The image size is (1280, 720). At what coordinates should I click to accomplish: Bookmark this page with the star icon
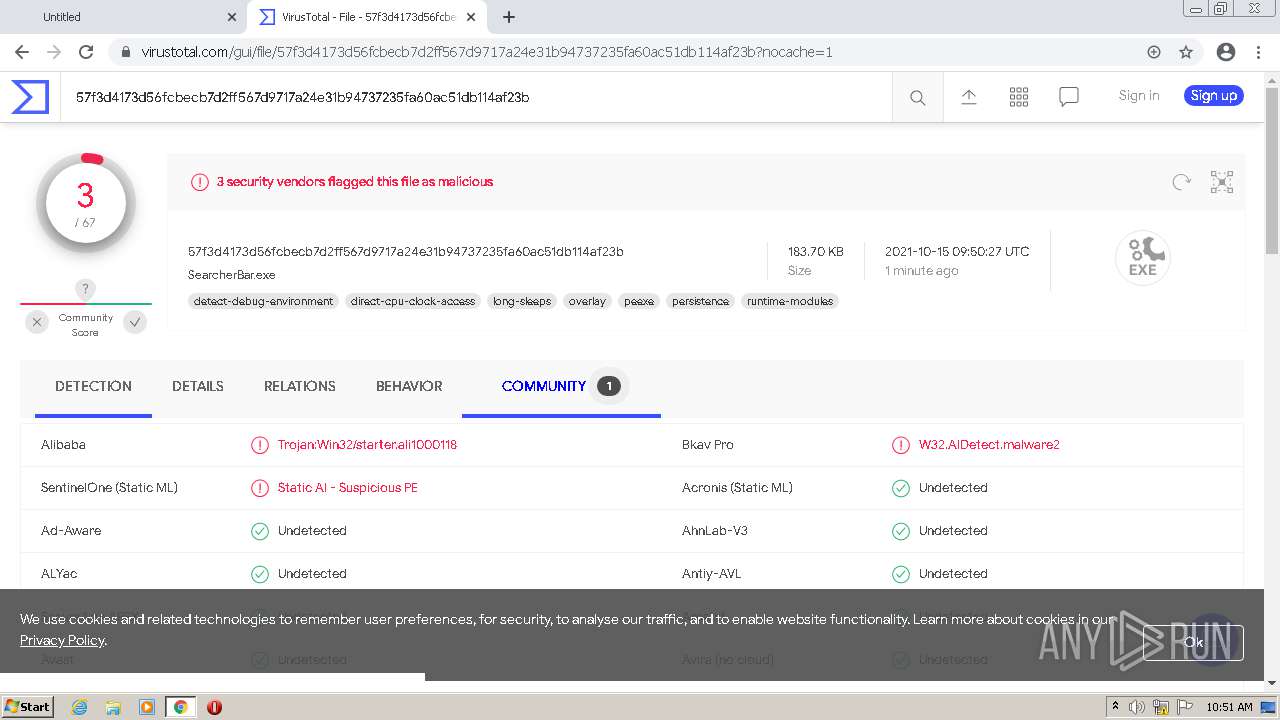pyautogui.click(x=1186, y=52)
